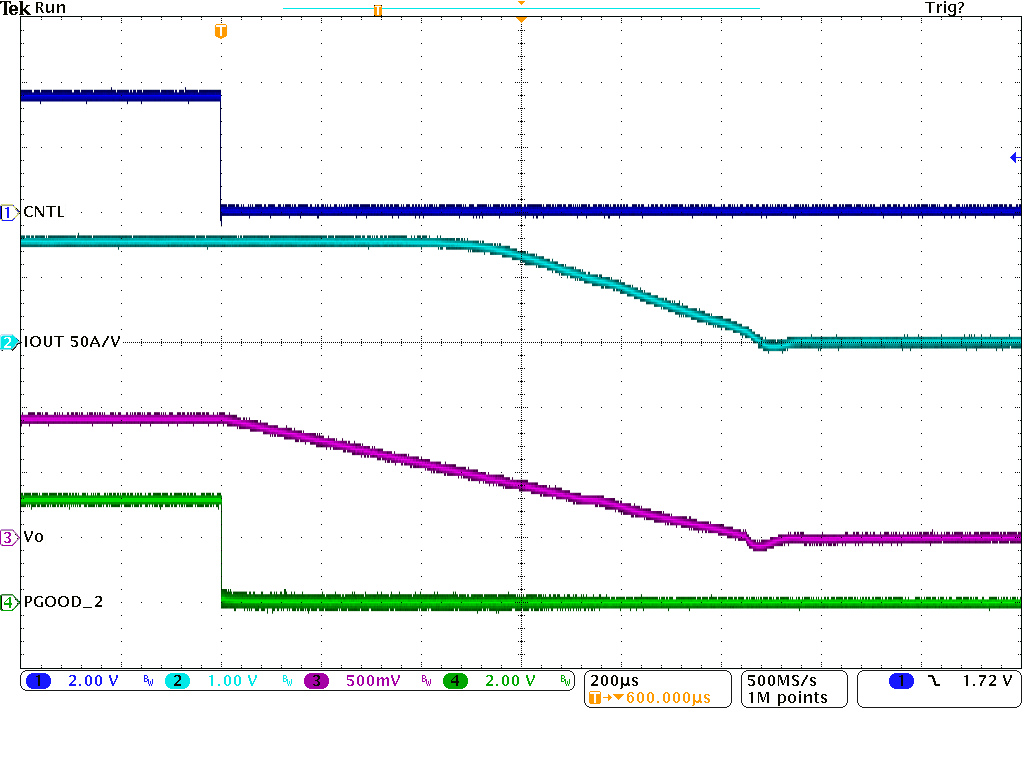Viewport: 1024px width, 768px height.
Task: Click the orange trigger position T marker
Action: pyautogui.click(x=221, y=32)
